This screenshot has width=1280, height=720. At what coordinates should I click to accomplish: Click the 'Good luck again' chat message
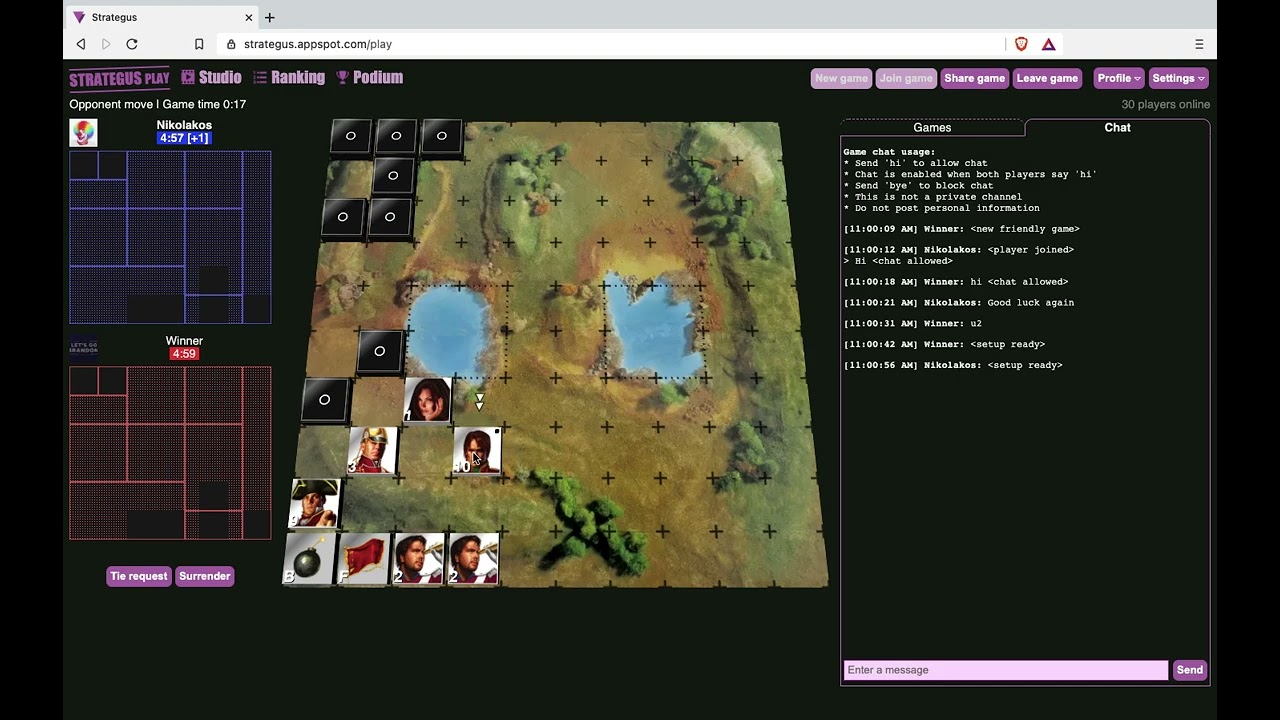pos(1030,302)
